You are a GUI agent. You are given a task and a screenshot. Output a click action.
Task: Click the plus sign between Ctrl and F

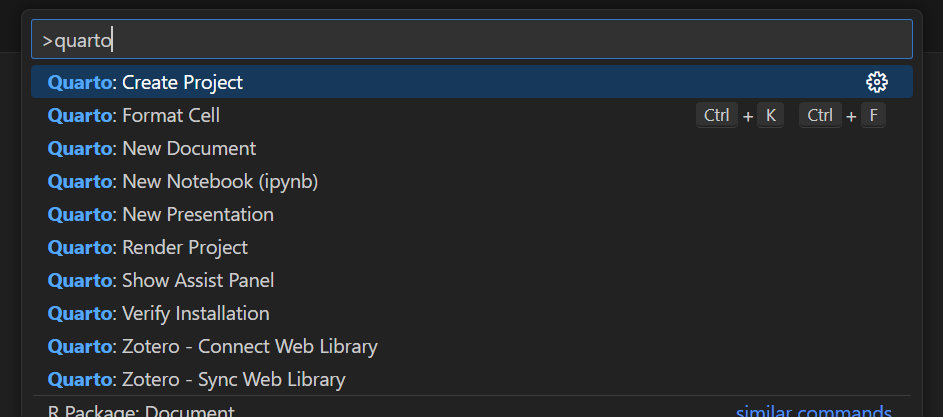point(851,116)
